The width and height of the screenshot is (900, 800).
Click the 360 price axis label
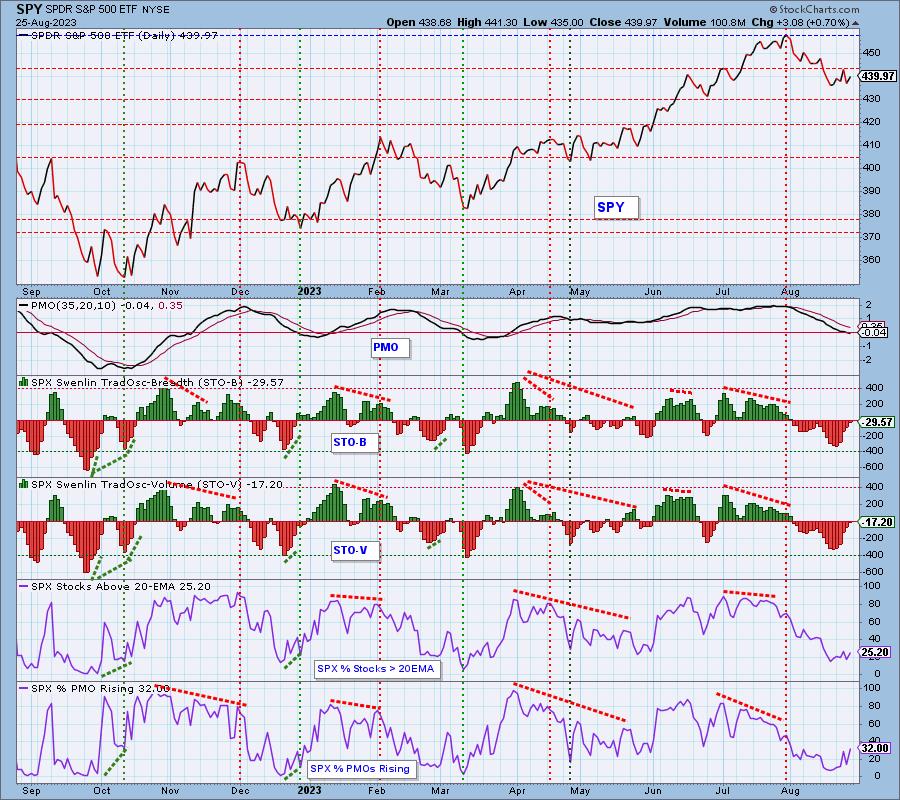pos(871,259)
